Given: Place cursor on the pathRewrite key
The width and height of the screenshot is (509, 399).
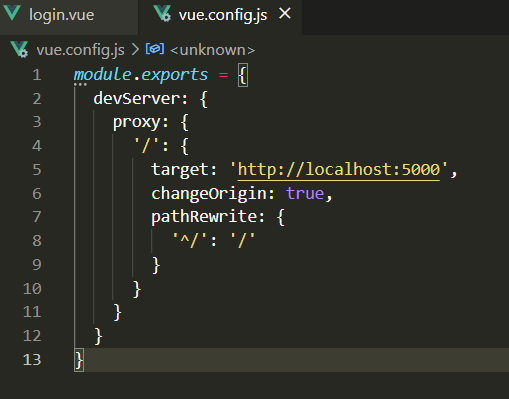Looking at the screenshot, I should coord(204,217).
